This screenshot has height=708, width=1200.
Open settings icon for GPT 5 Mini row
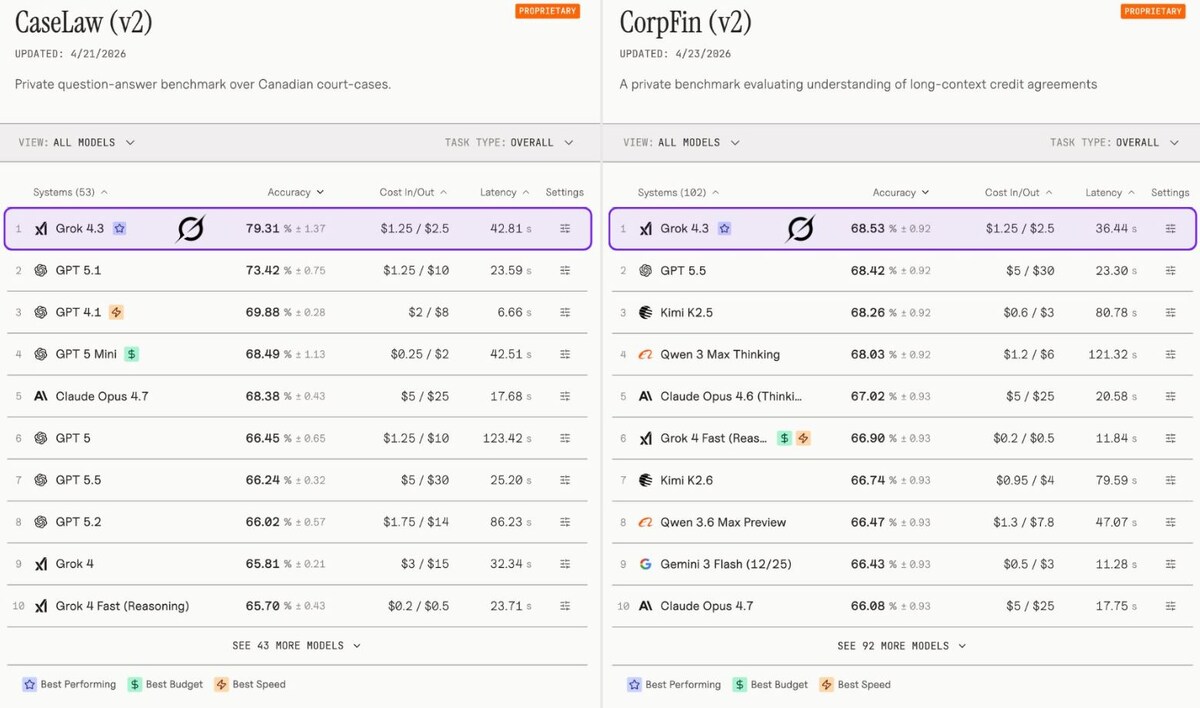point(565,354)
